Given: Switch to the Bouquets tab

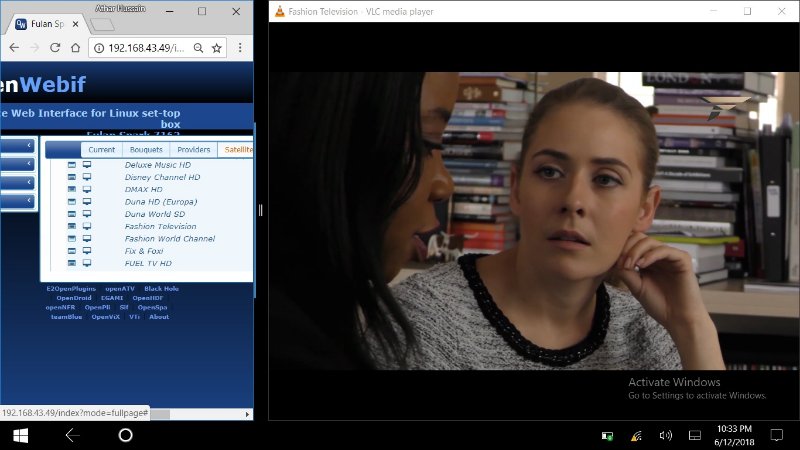Looking at the screenshot, I should pyautogui.click(x=146, y=150).
